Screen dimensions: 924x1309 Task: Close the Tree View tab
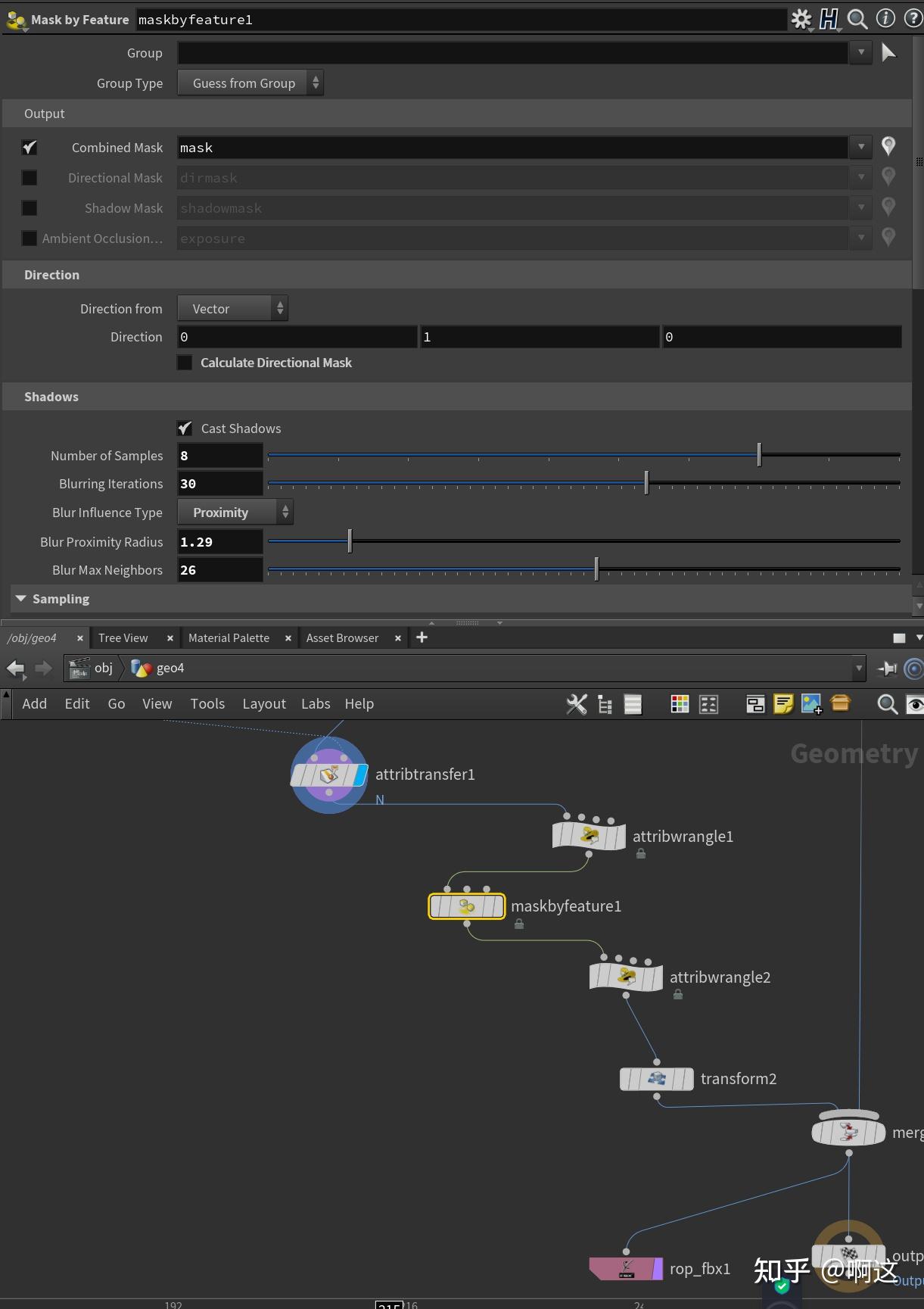[170, 638]
